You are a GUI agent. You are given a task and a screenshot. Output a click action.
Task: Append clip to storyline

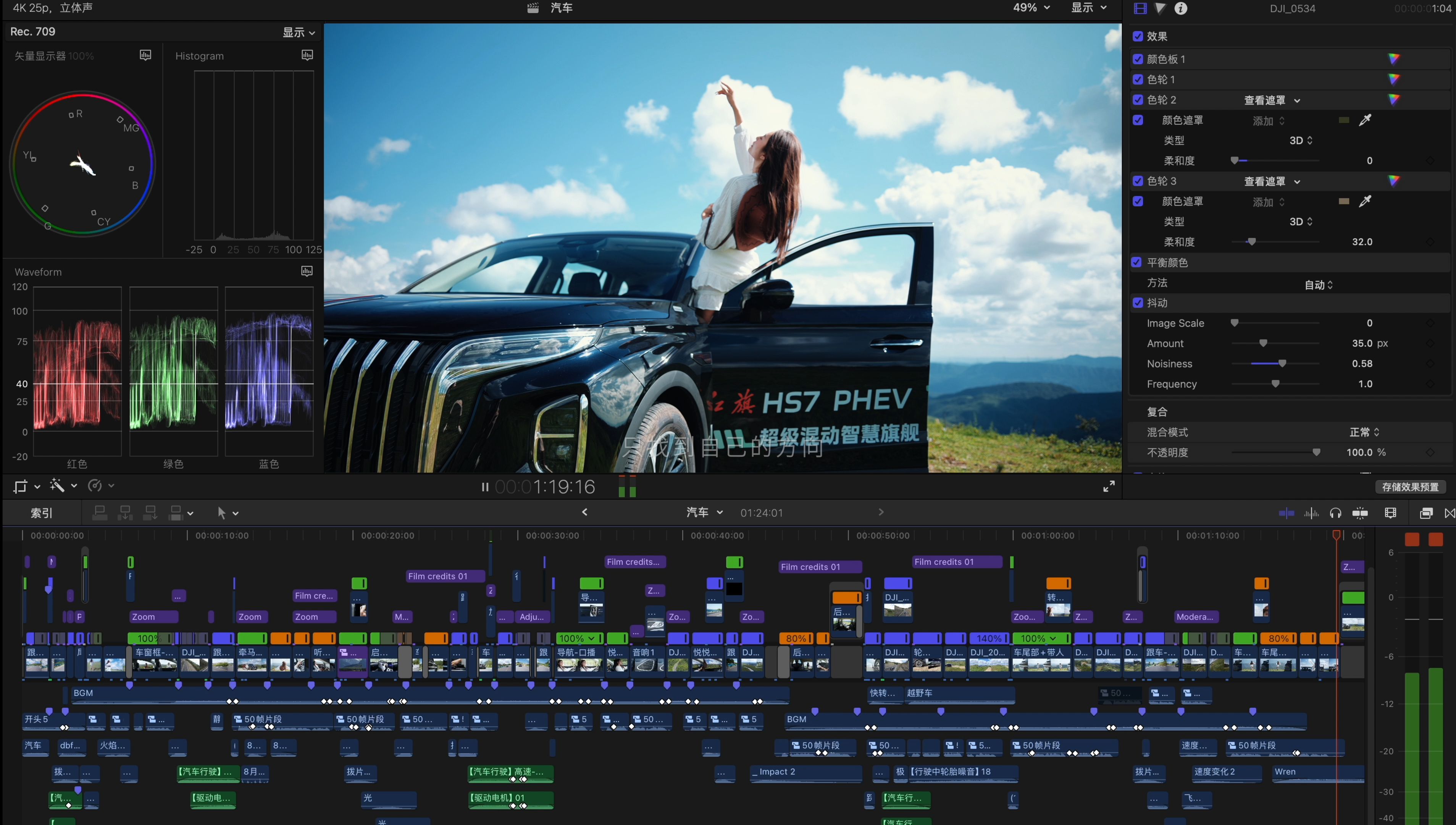(x=151, y=513)
